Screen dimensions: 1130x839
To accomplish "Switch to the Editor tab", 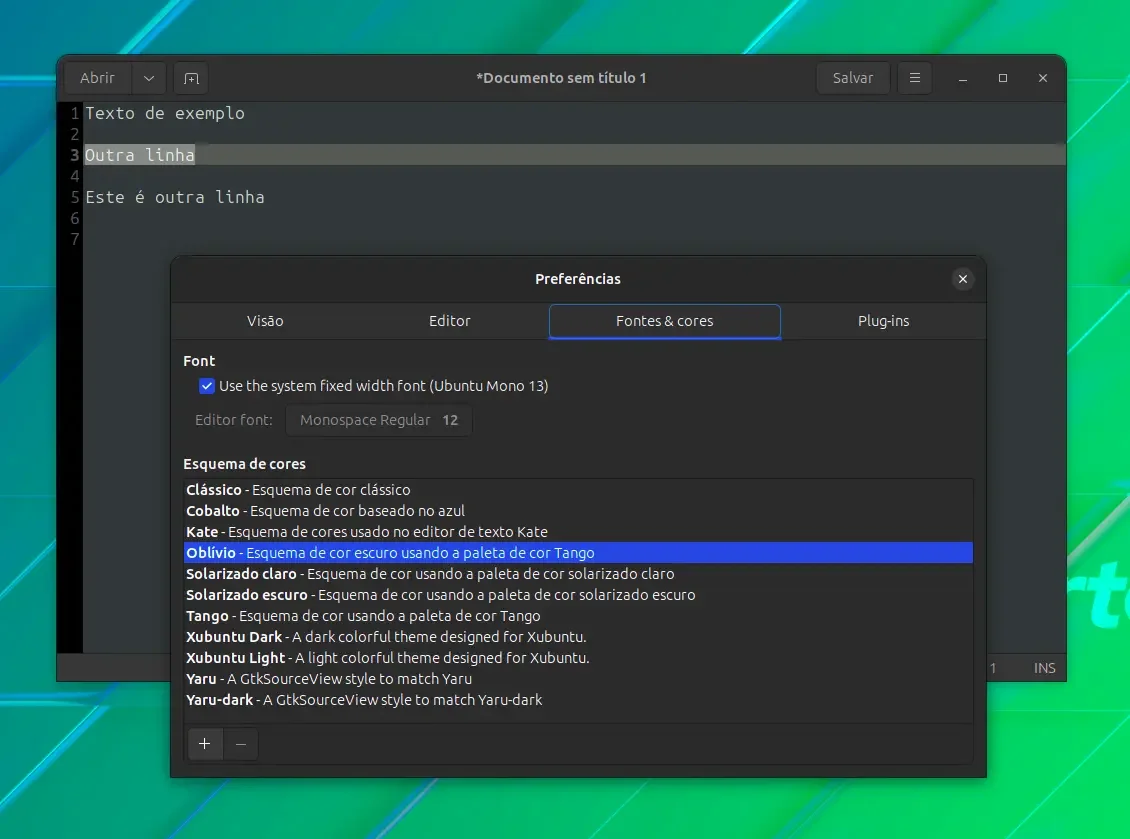I will pos(450,321).
